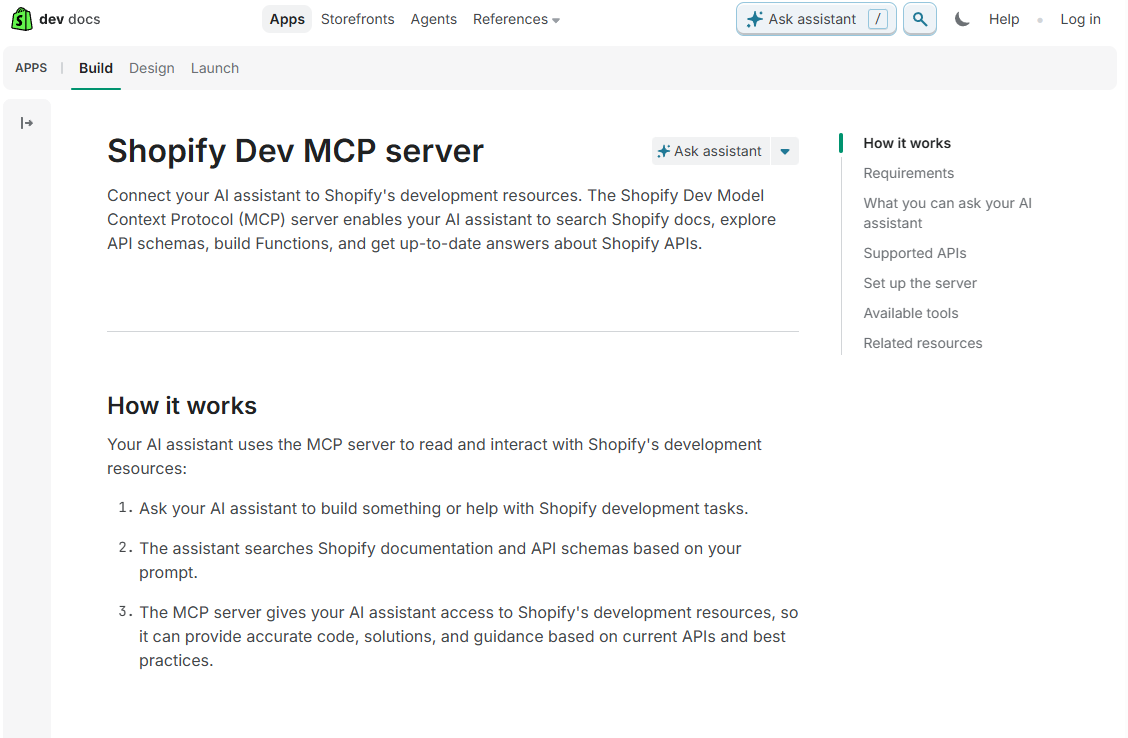Switch to the Design tab
The height and width of the screenshot is (738, 1128).
coord(151,68)
